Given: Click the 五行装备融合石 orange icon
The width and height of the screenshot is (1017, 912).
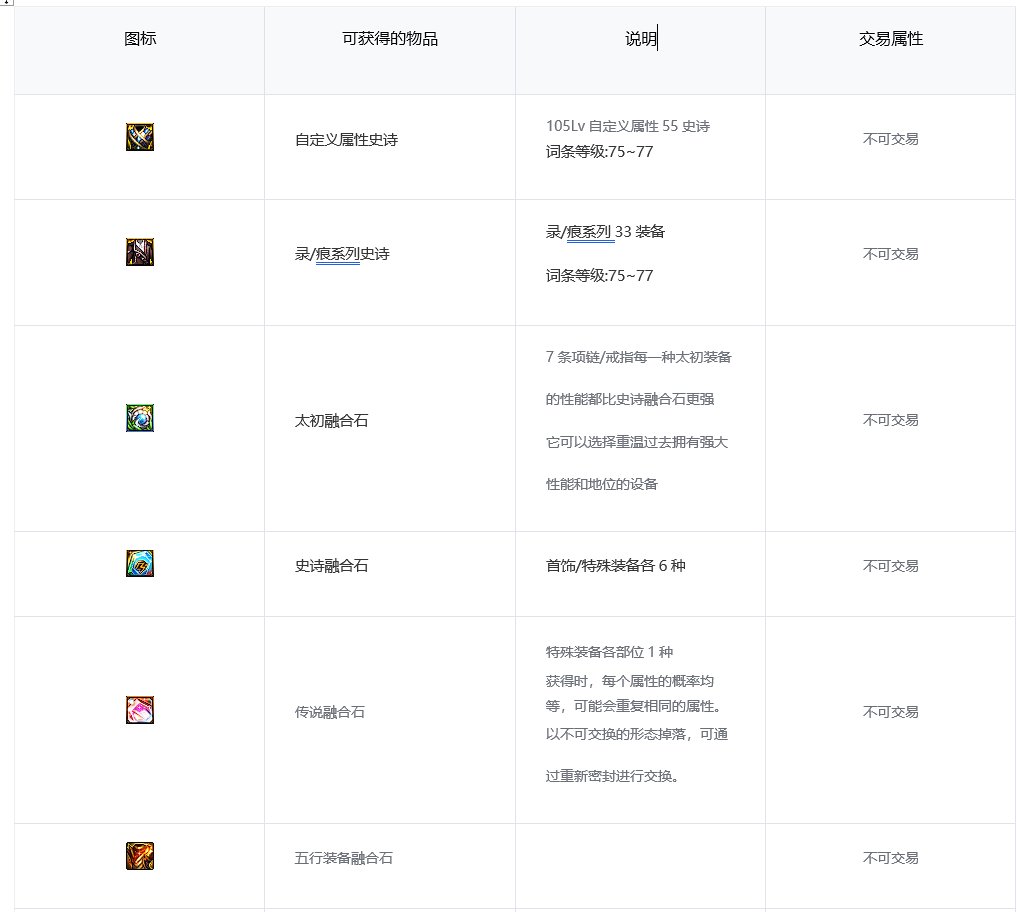Looking at the screenshot, I should pos(140,856).
